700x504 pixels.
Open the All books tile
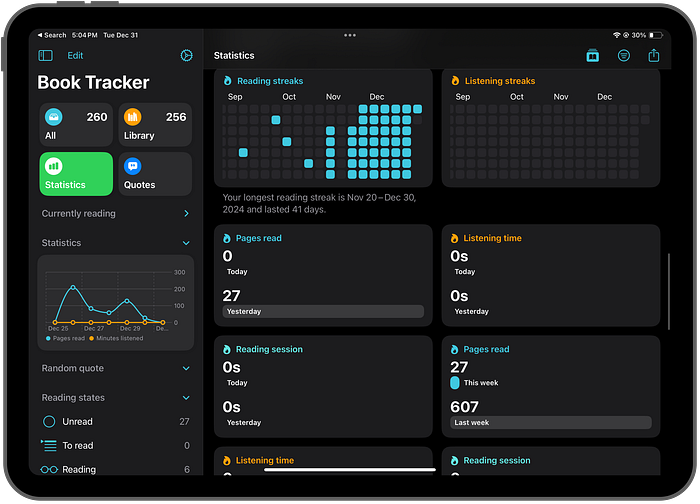tap(76, 125)
